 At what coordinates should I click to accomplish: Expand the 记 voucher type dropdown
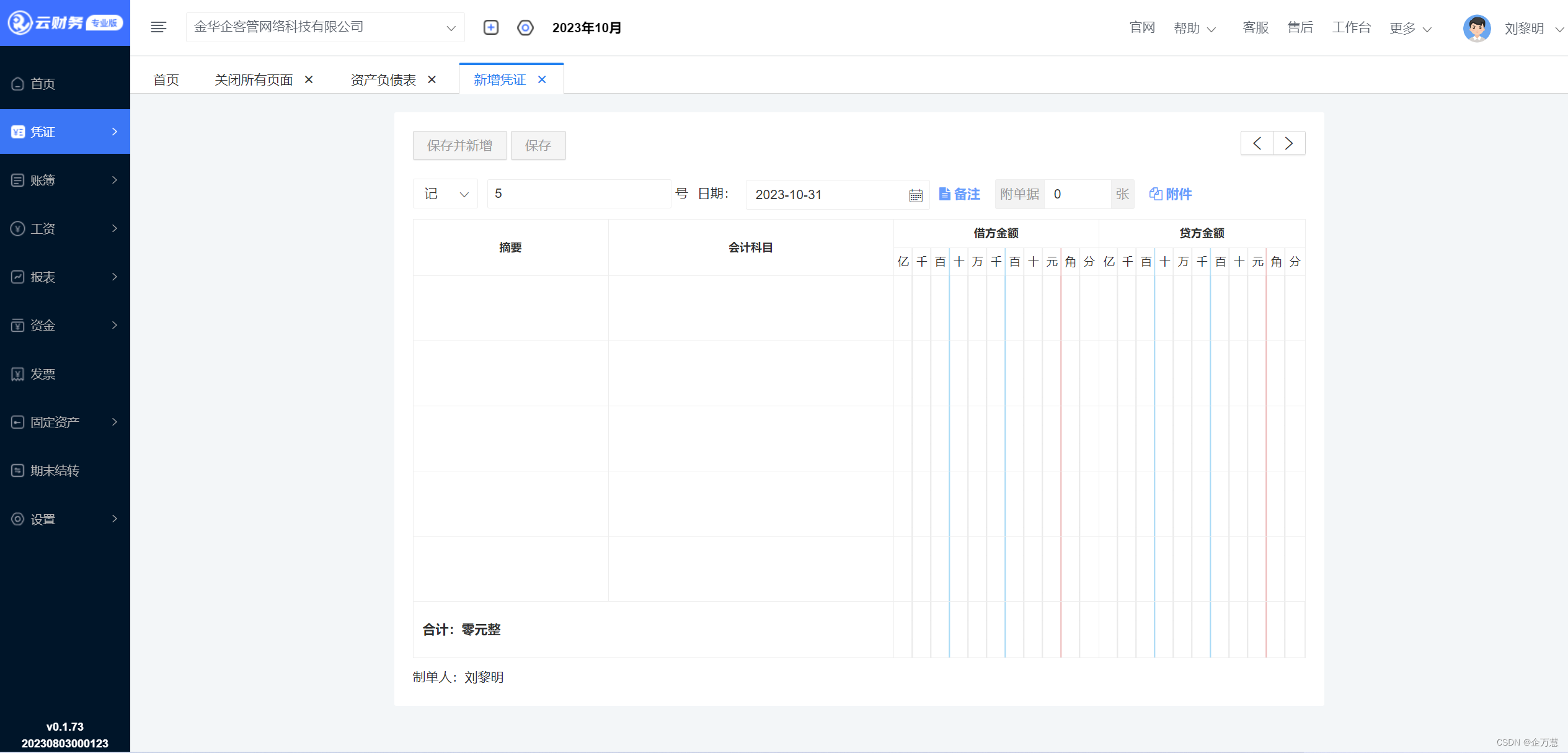[464, 194]
